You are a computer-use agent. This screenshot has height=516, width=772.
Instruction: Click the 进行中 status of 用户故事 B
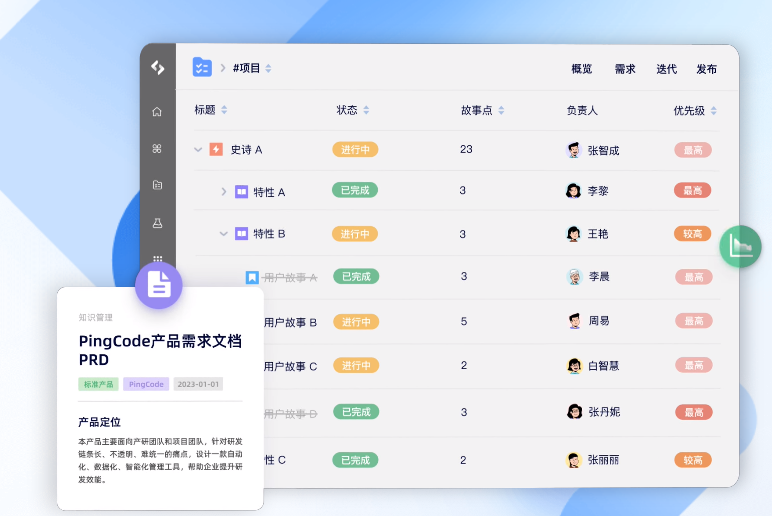(356, 322)
